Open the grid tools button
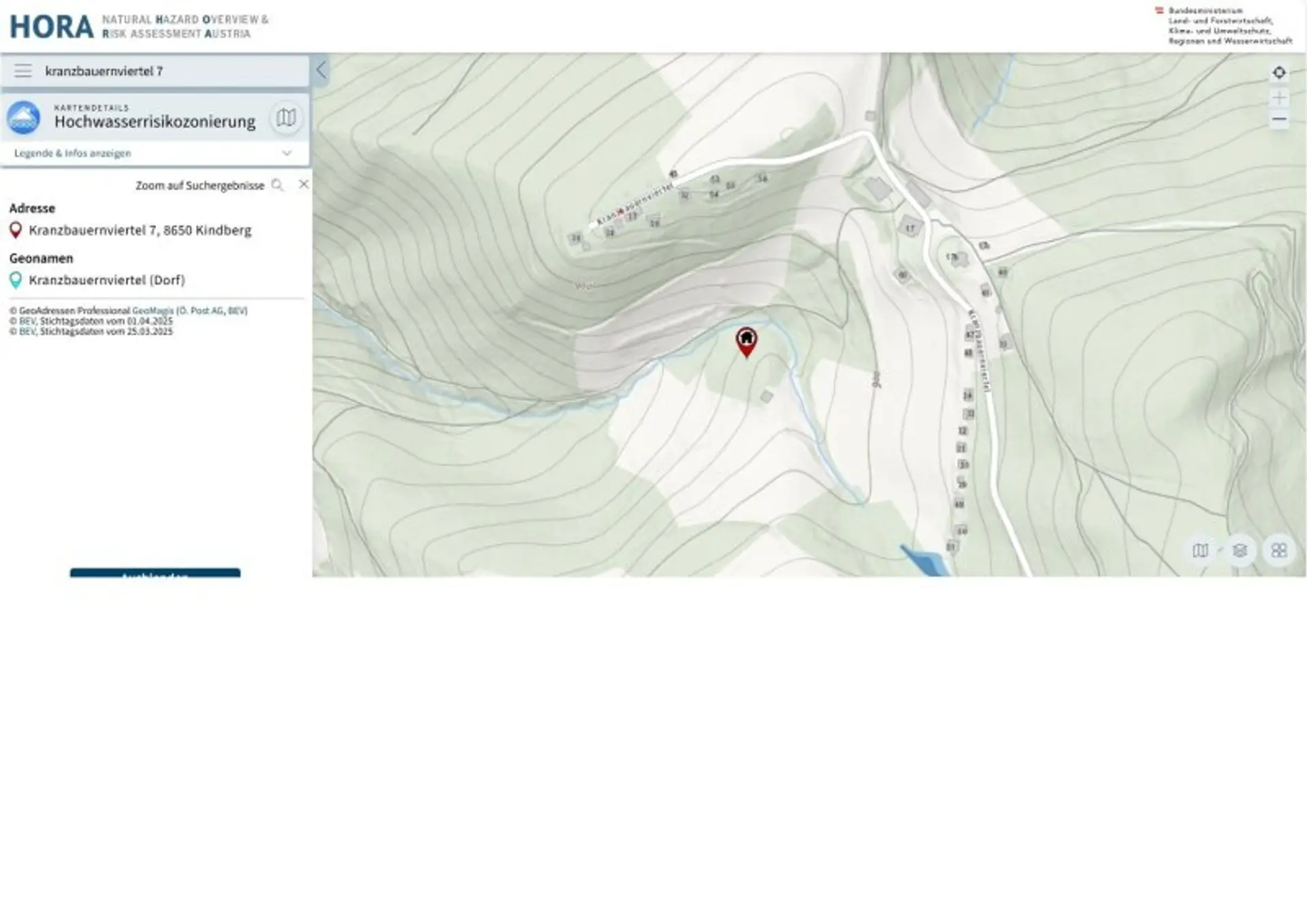The width and height of the screenshot is (1307, 924). (x=1279, y=550)
